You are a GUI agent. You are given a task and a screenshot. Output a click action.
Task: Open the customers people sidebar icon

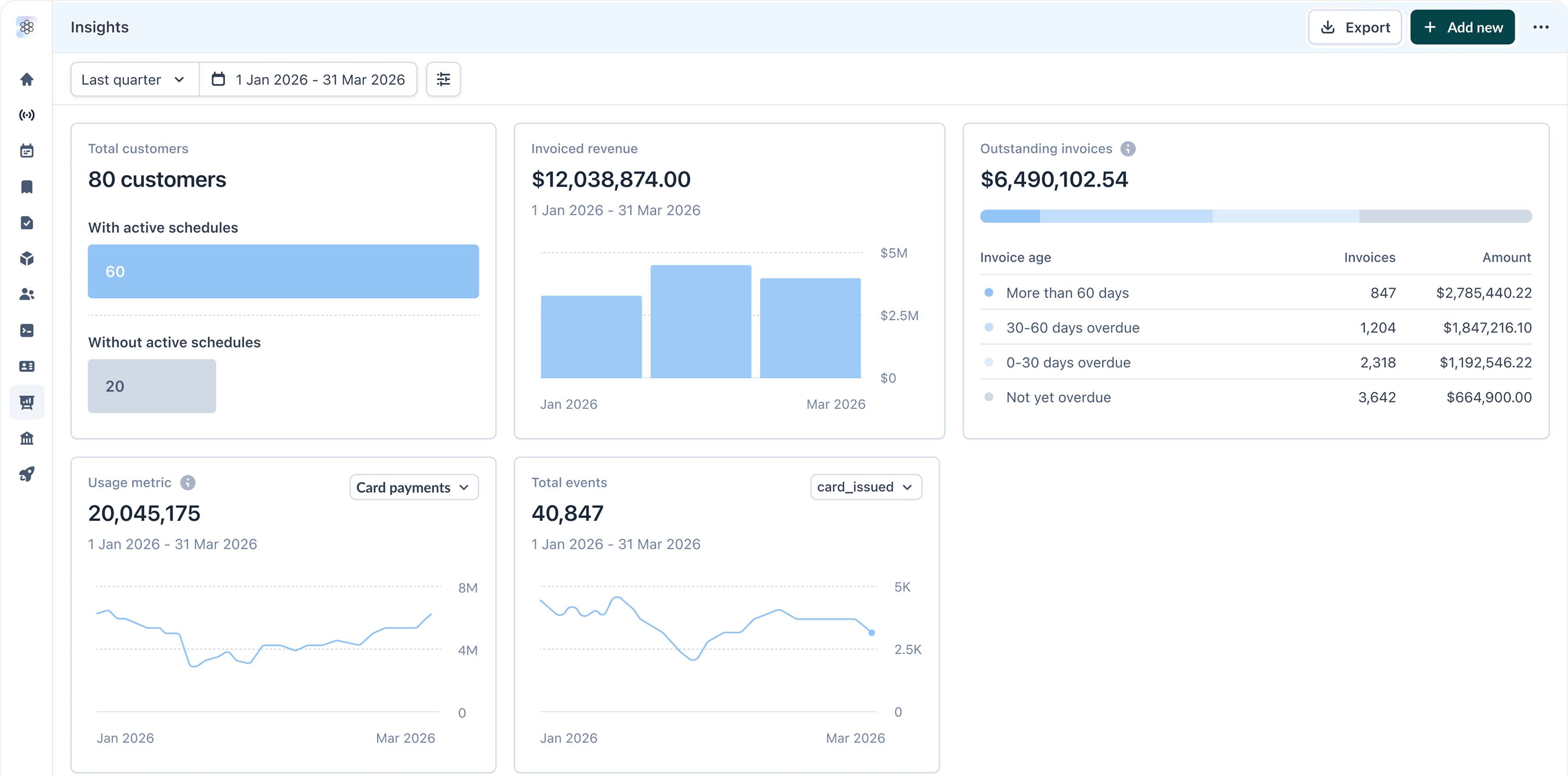point(27,294)
